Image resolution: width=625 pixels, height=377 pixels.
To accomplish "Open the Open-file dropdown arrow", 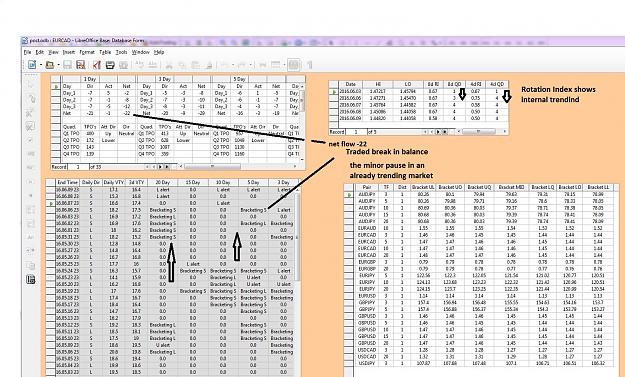I will pos(58,65).
